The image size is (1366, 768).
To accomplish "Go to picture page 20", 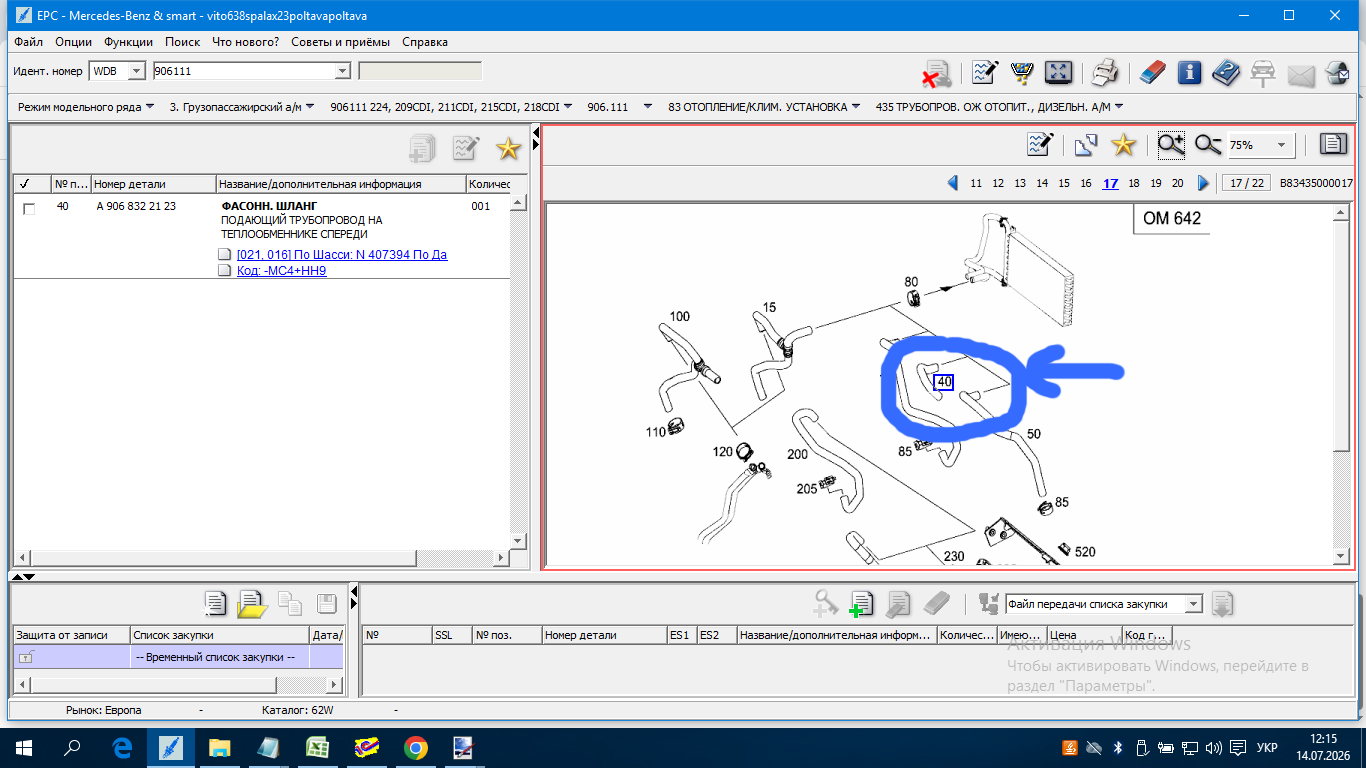I will 1178,184.
